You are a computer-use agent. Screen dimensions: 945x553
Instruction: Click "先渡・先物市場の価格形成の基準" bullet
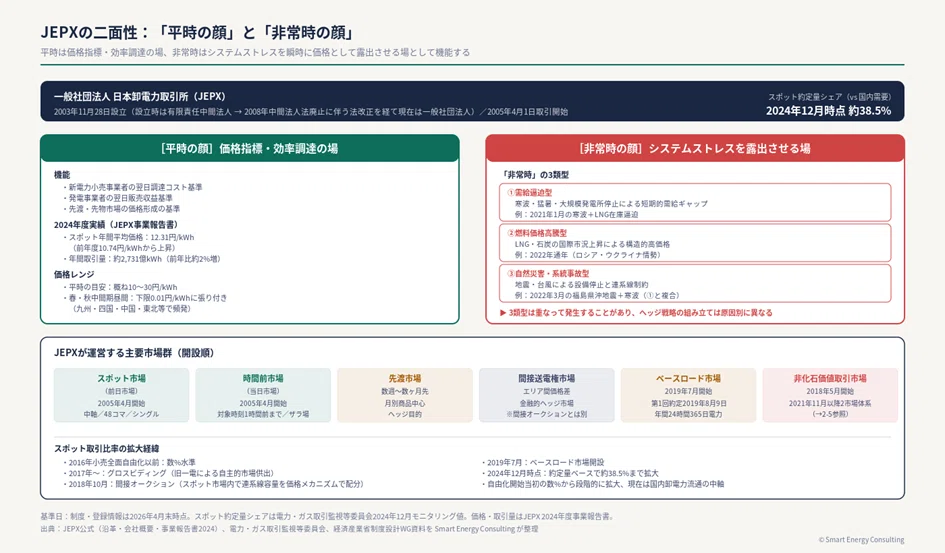121,209
